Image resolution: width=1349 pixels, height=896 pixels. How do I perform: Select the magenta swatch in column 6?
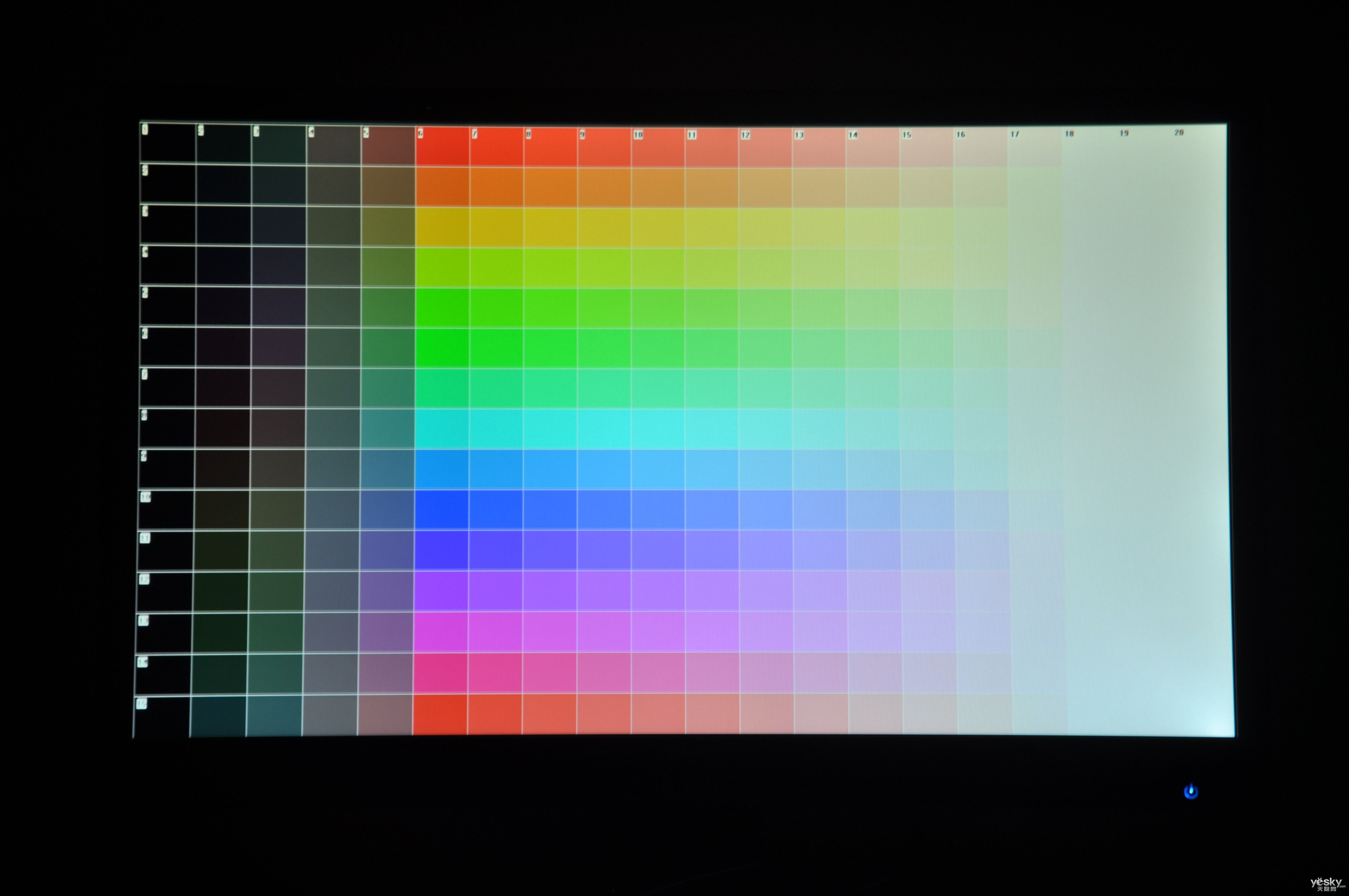[x=440, y=632]
